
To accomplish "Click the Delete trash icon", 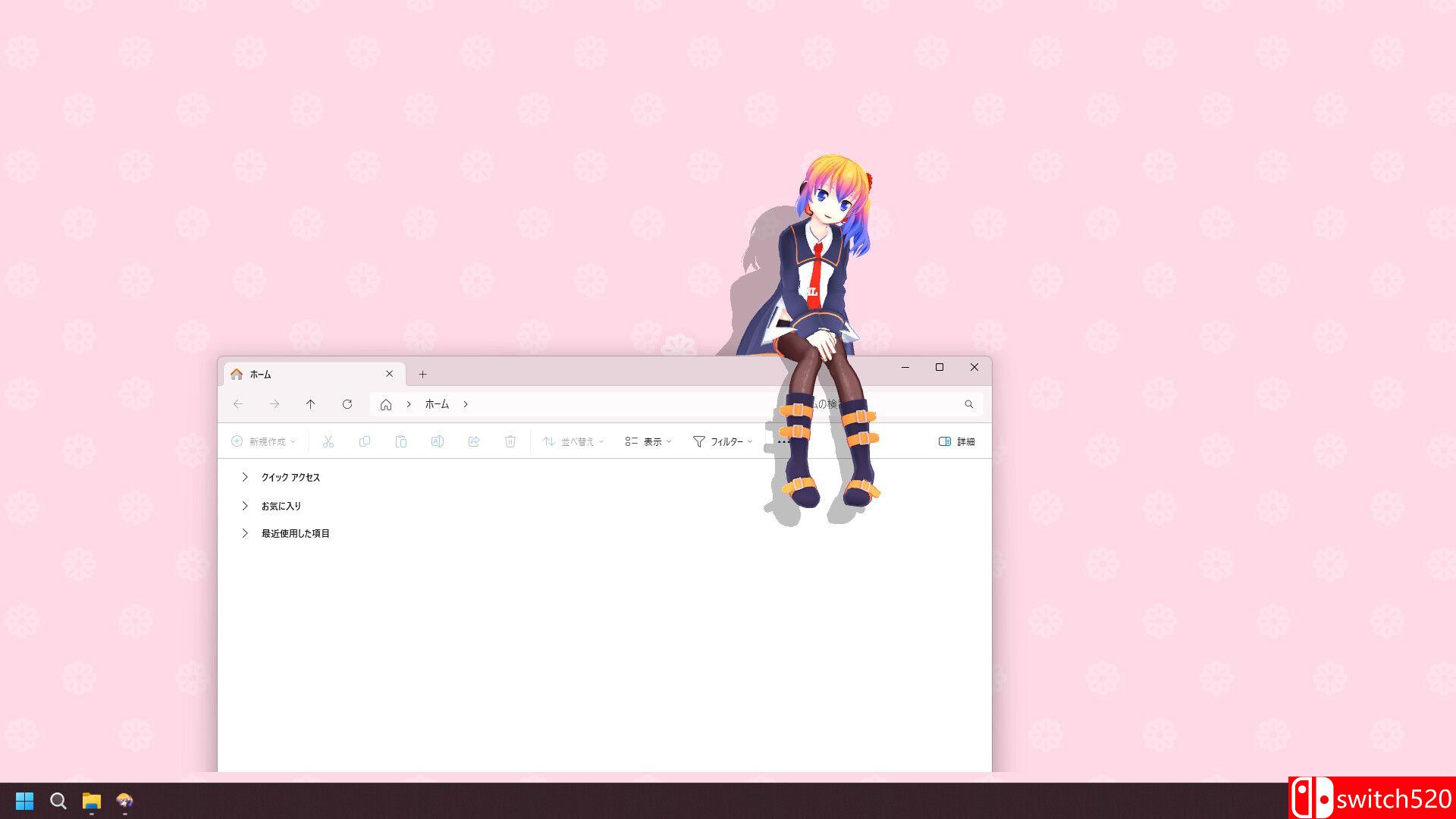I will click(x=510, y=441).
